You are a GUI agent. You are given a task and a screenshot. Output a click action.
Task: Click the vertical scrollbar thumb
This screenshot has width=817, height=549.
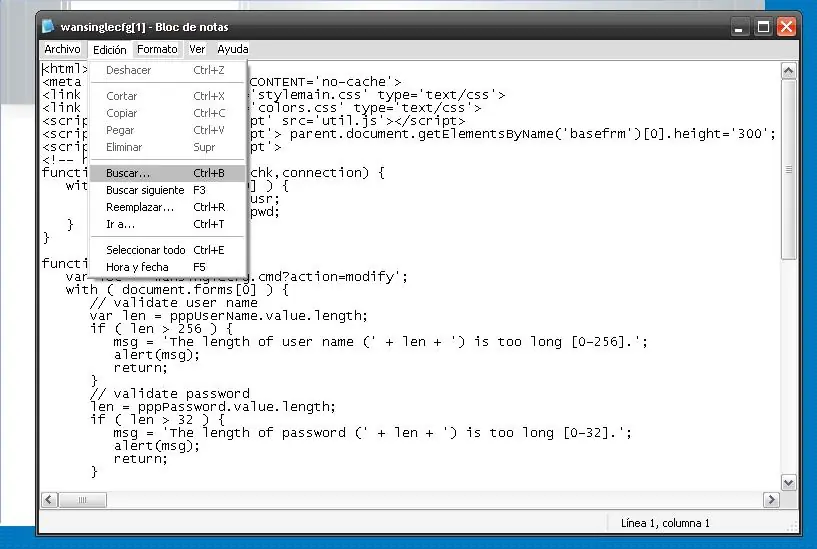[789, 169]
